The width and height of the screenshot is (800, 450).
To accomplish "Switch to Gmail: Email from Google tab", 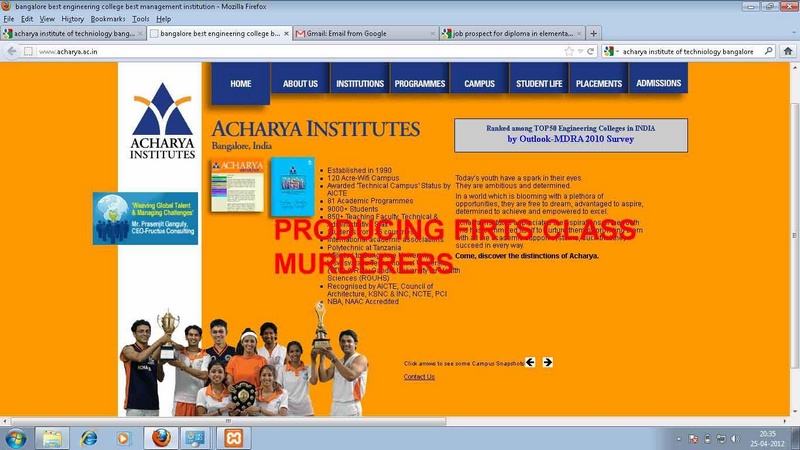I will [366, 34].
